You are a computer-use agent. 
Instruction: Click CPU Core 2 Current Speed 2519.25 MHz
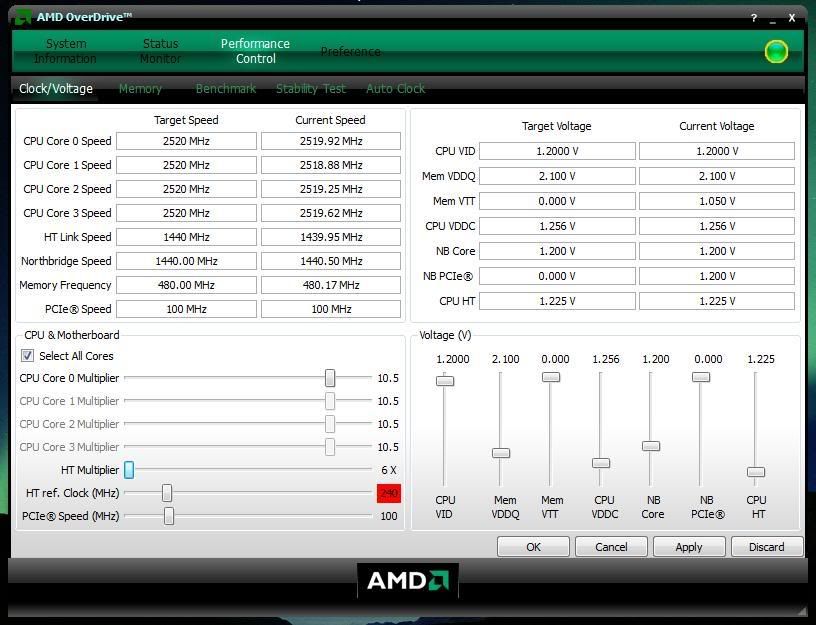(331, 189)
